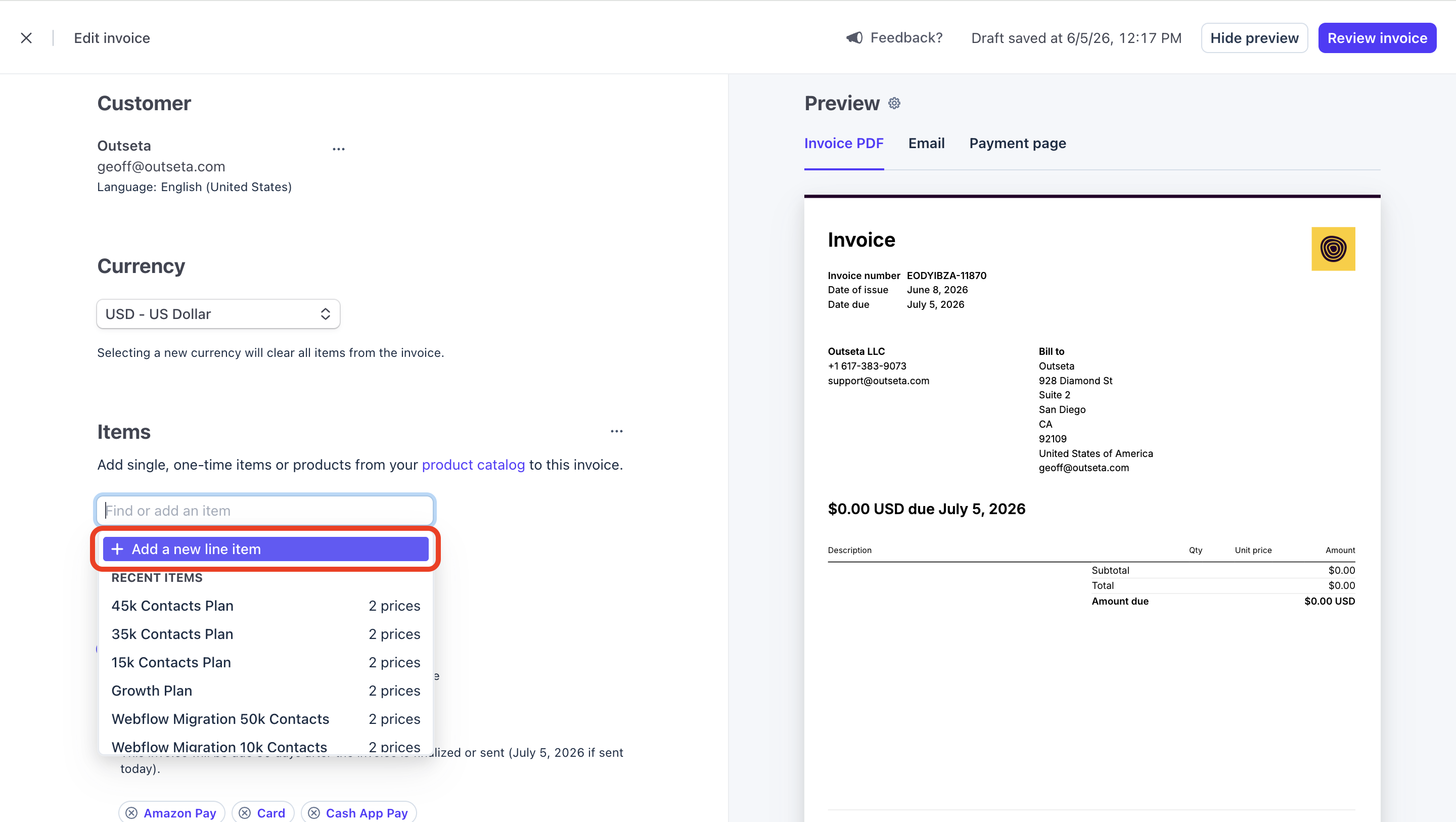This screenshot has width=1456, height=822.
Task: Open customer options three-dot menu
Action: (x=339, y=149)
